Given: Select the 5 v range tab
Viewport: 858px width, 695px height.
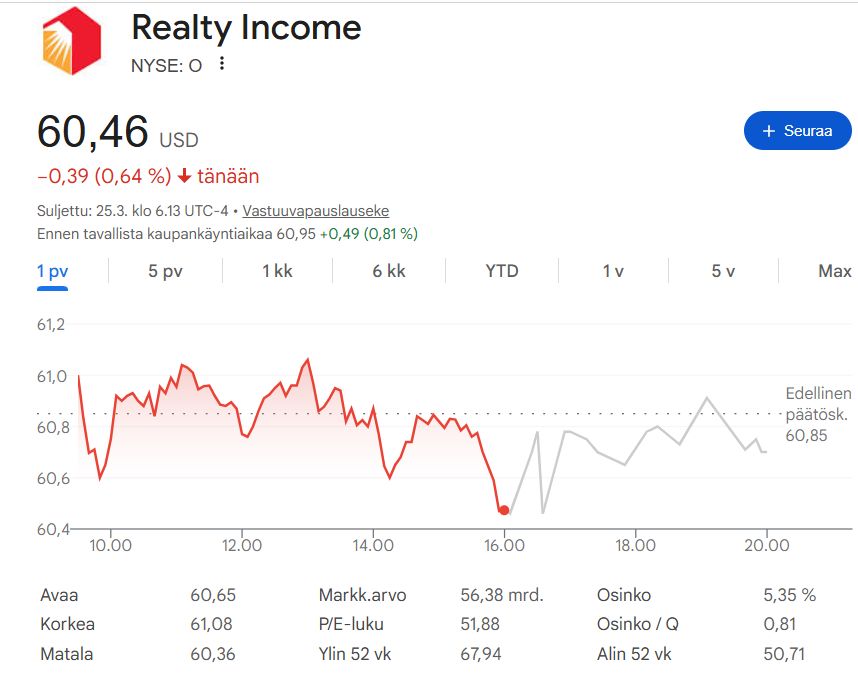Looking at the screenshot, I should (723, 271).
